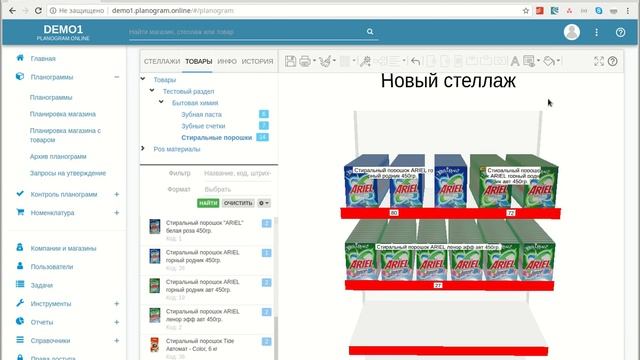Collapse the Товары tree root
Image resolution: width=640 pixels, height=360 pixels.
point(143,79)
